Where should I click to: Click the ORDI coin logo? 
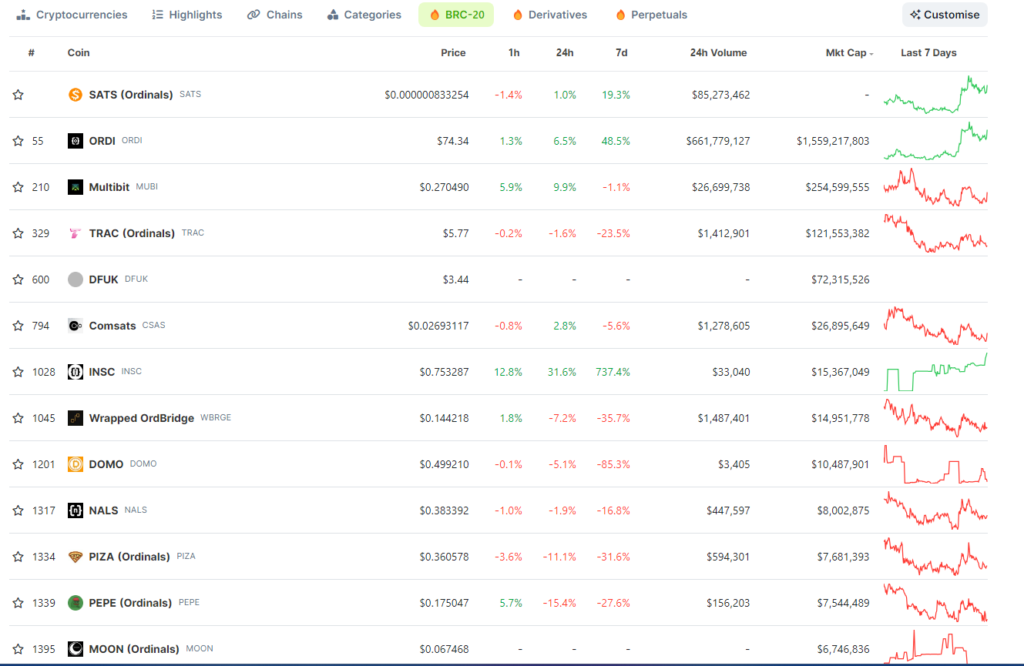coord(75,141)
